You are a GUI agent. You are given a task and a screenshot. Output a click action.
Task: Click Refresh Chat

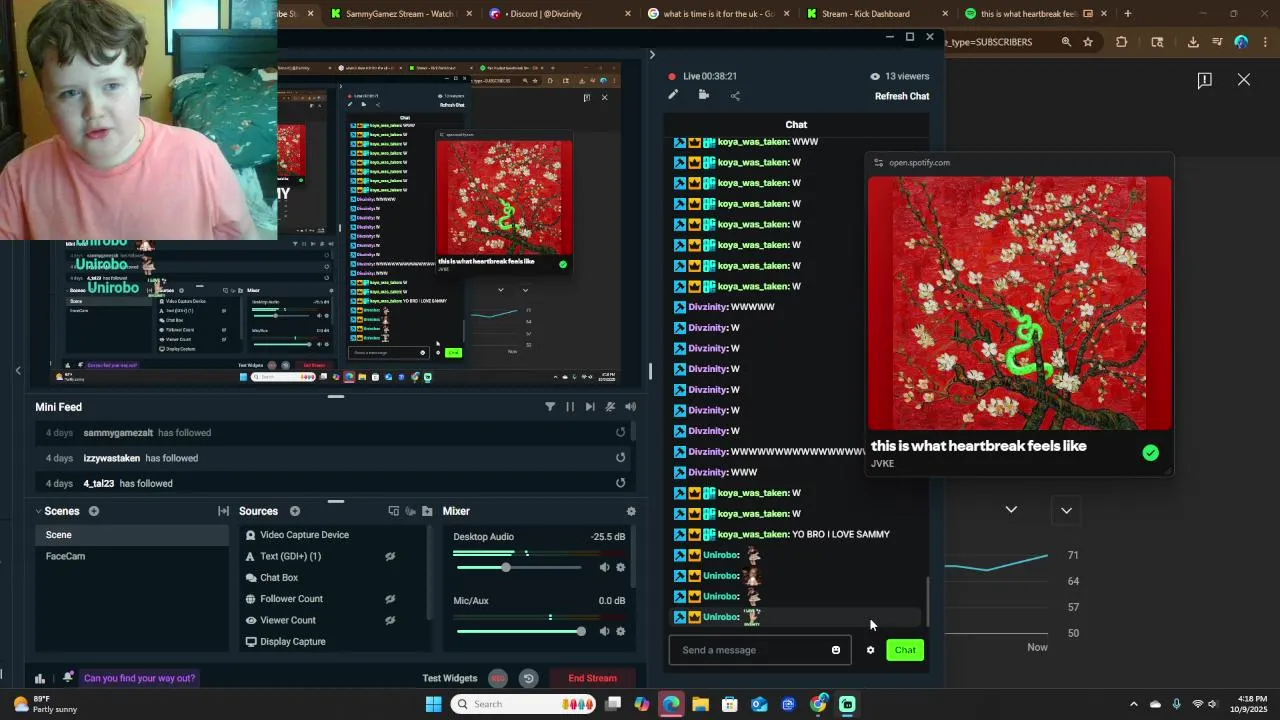pyautogui.click(x=902, y=96)
